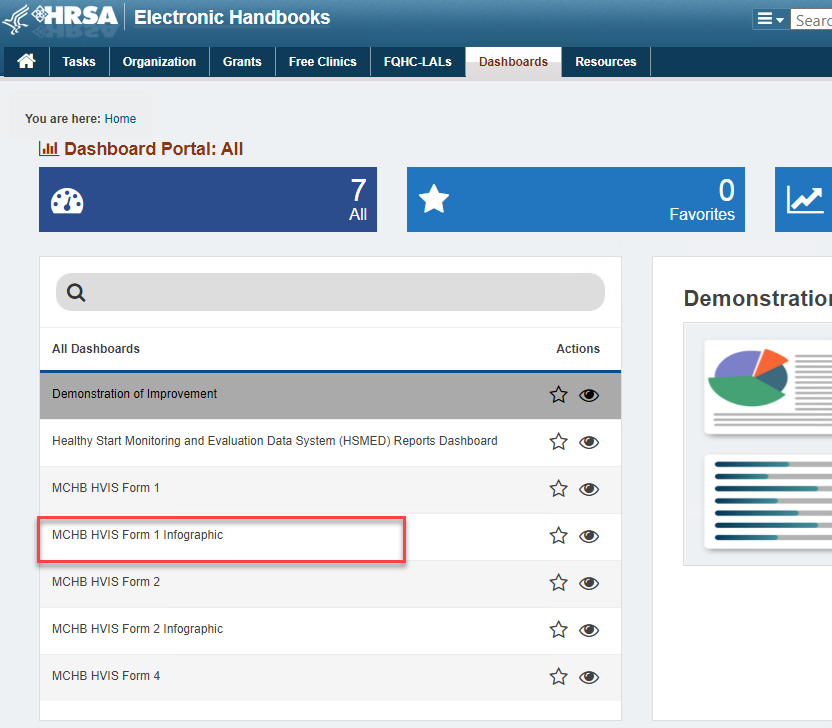The height and width of the screenshot is (728, 832).
Task: Select MCHB HVIS Form 4 row
Action: click(x=330, y=678)
